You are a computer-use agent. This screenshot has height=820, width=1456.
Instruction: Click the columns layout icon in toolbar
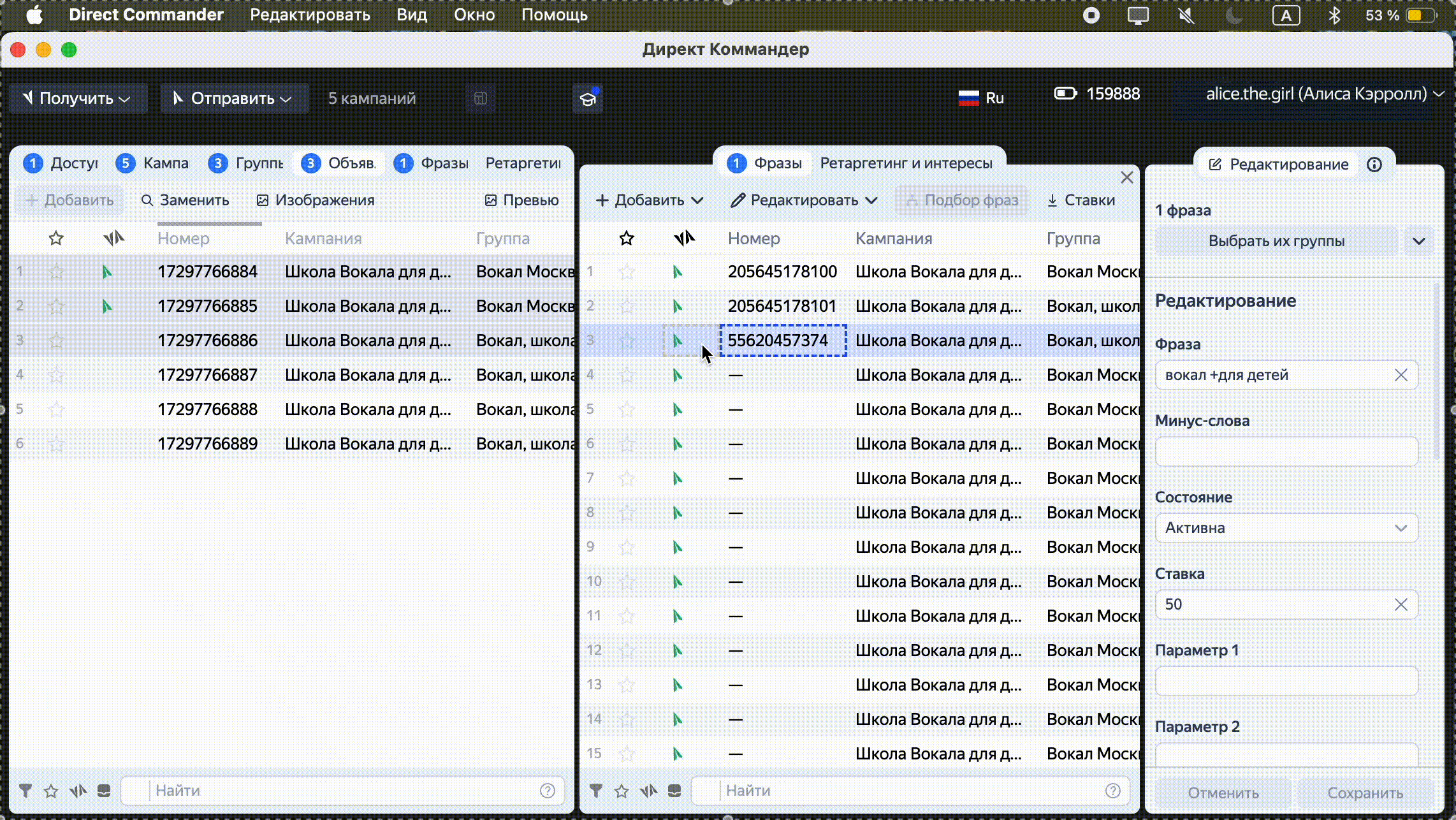click(x=481, y=98)
